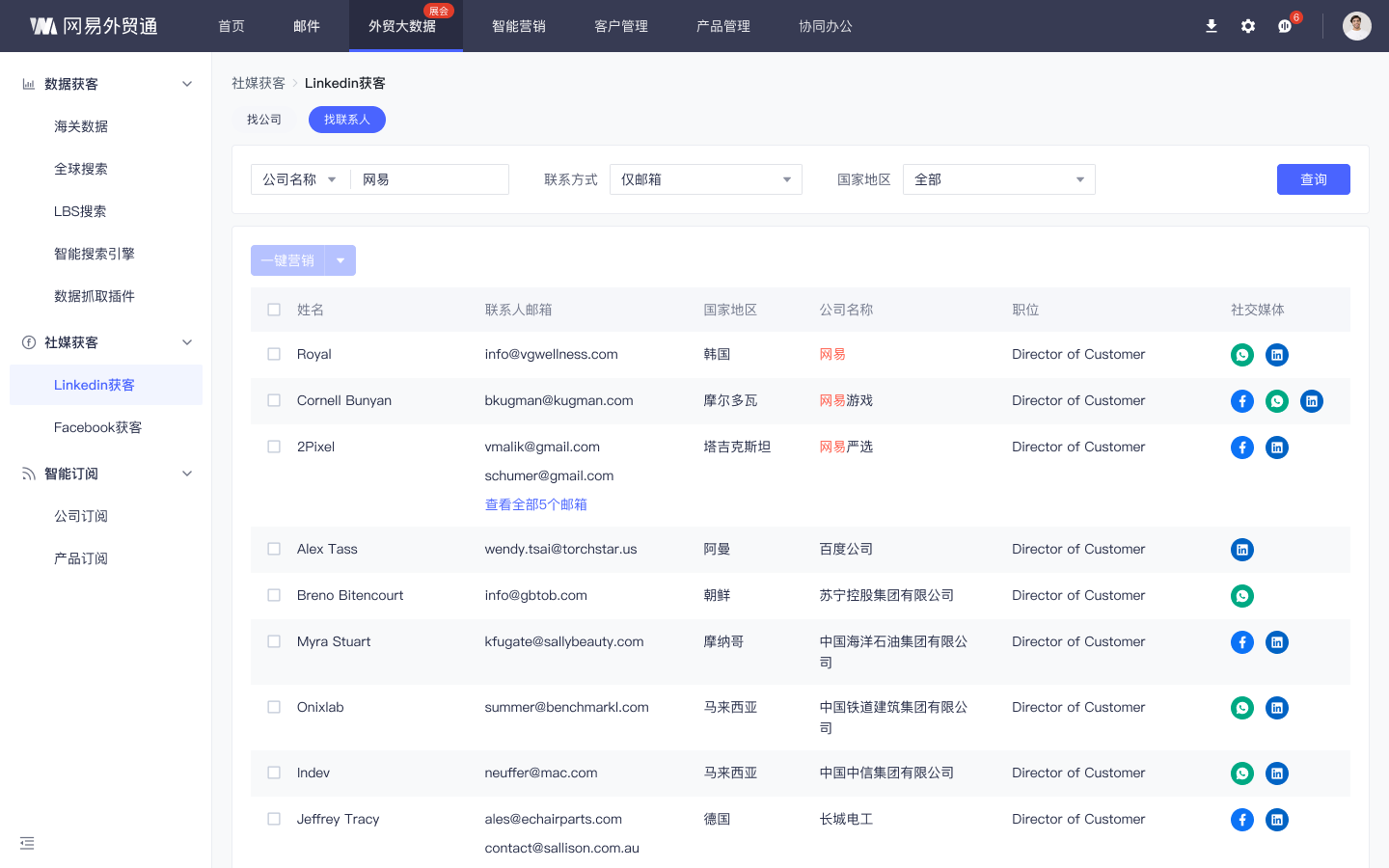Open the 智能营销 top menu

click(519, 26)
